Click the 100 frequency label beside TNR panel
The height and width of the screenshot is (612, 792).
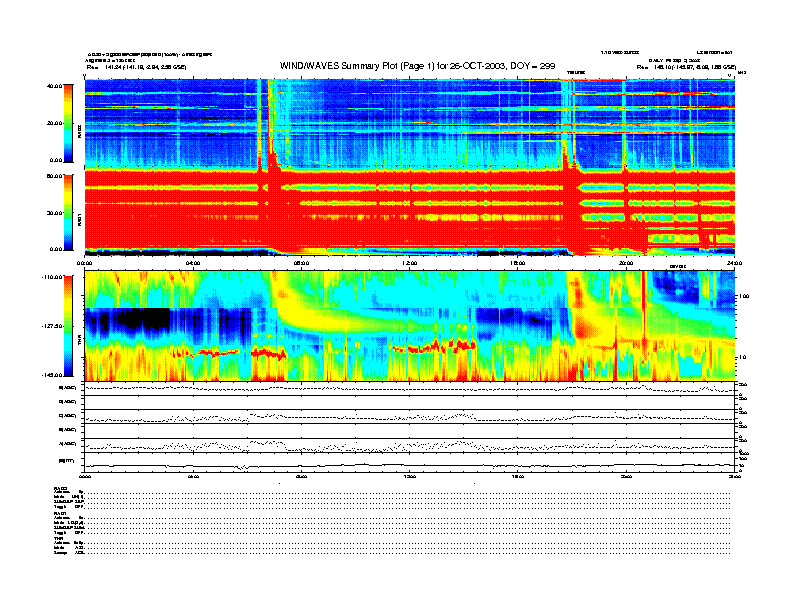[744, 296]
